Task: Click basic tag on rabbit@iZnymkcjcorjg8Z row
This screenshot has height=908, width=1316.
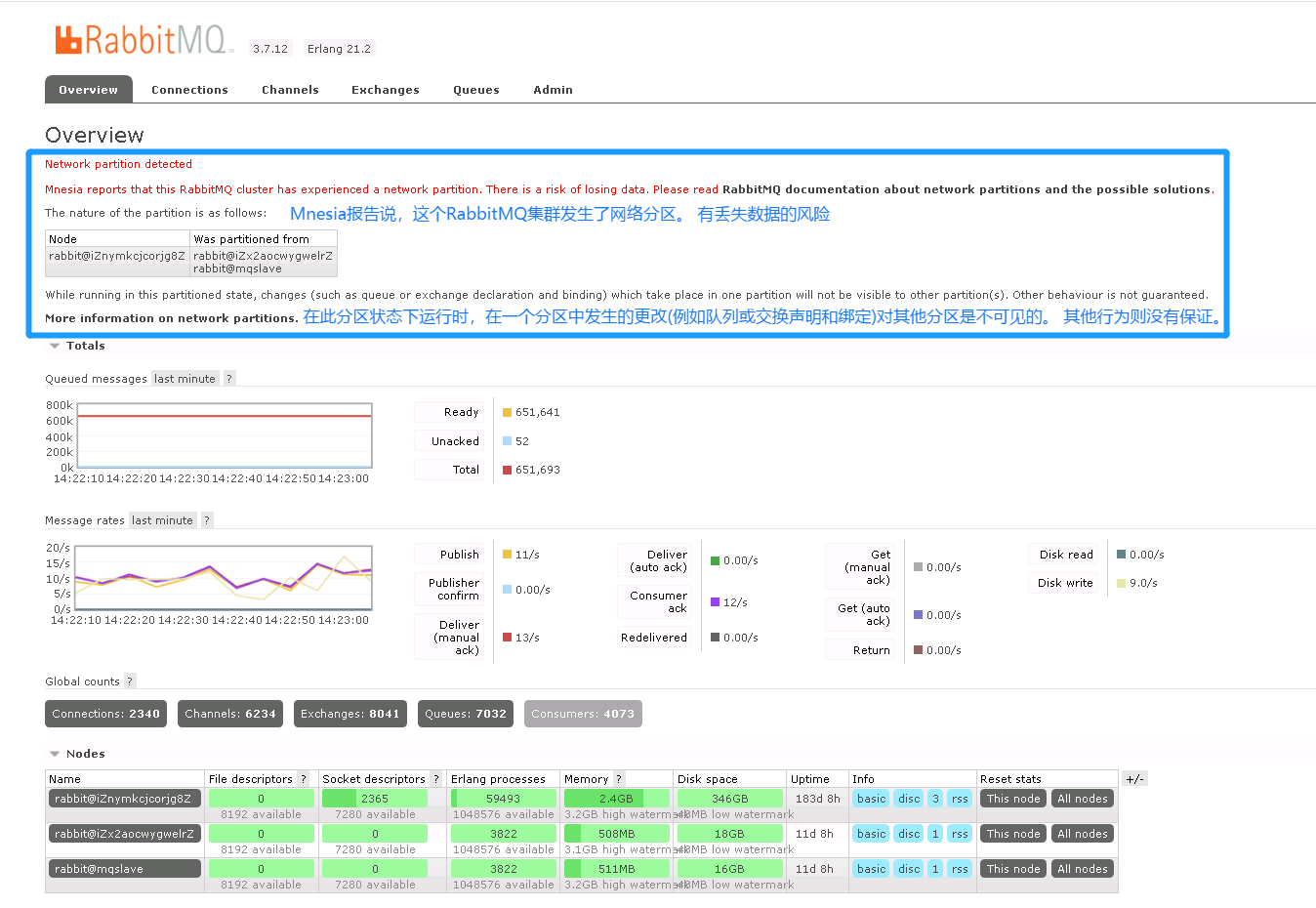Action: click(x=871, y=799)
